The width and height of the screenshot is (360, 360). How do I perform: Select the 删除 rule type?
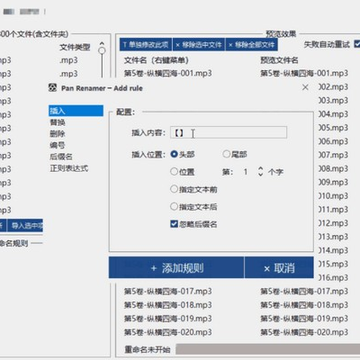57,134
